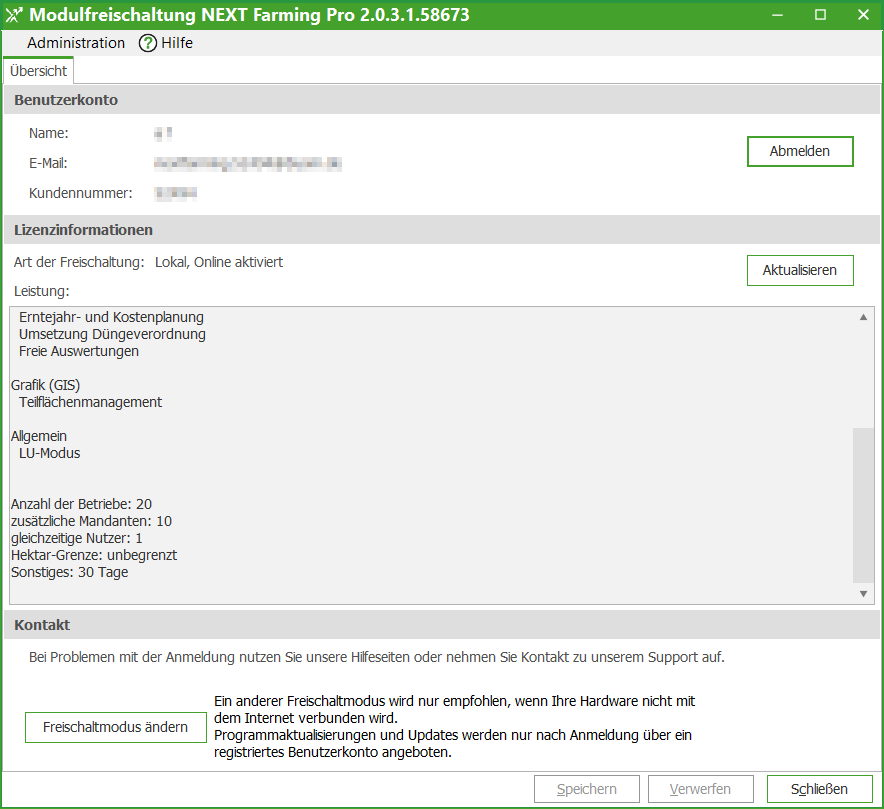Click the Leistung list scroll-up arrow
The height and width of the screenshot is (809, 884).
pos(863,317)
